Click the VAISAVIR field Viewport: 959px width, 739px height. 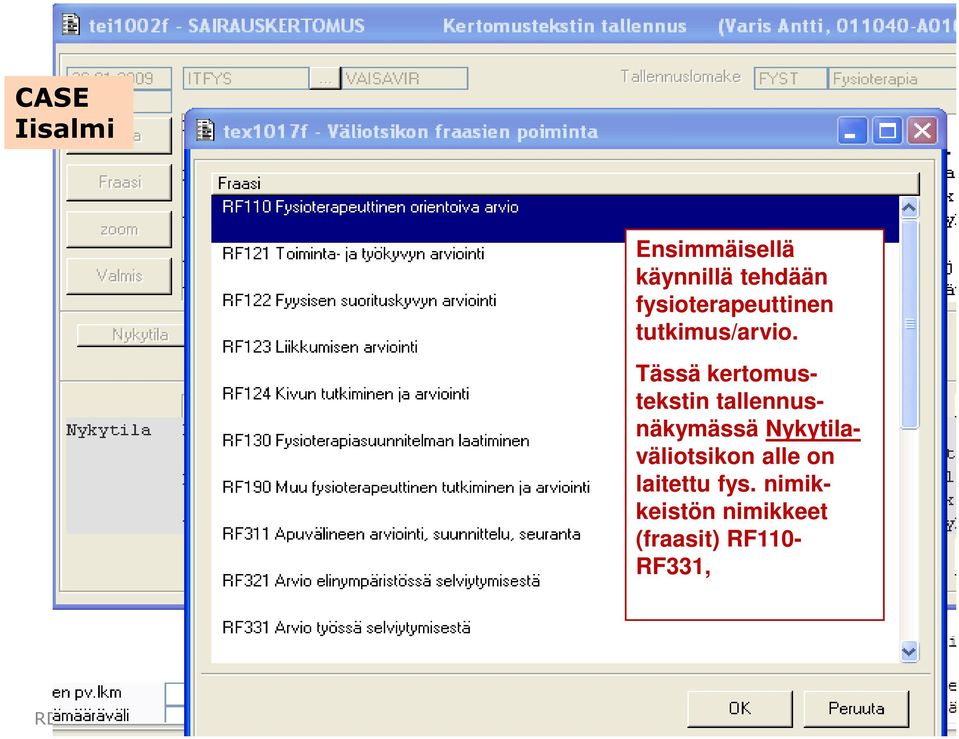[x=404, y=78]
